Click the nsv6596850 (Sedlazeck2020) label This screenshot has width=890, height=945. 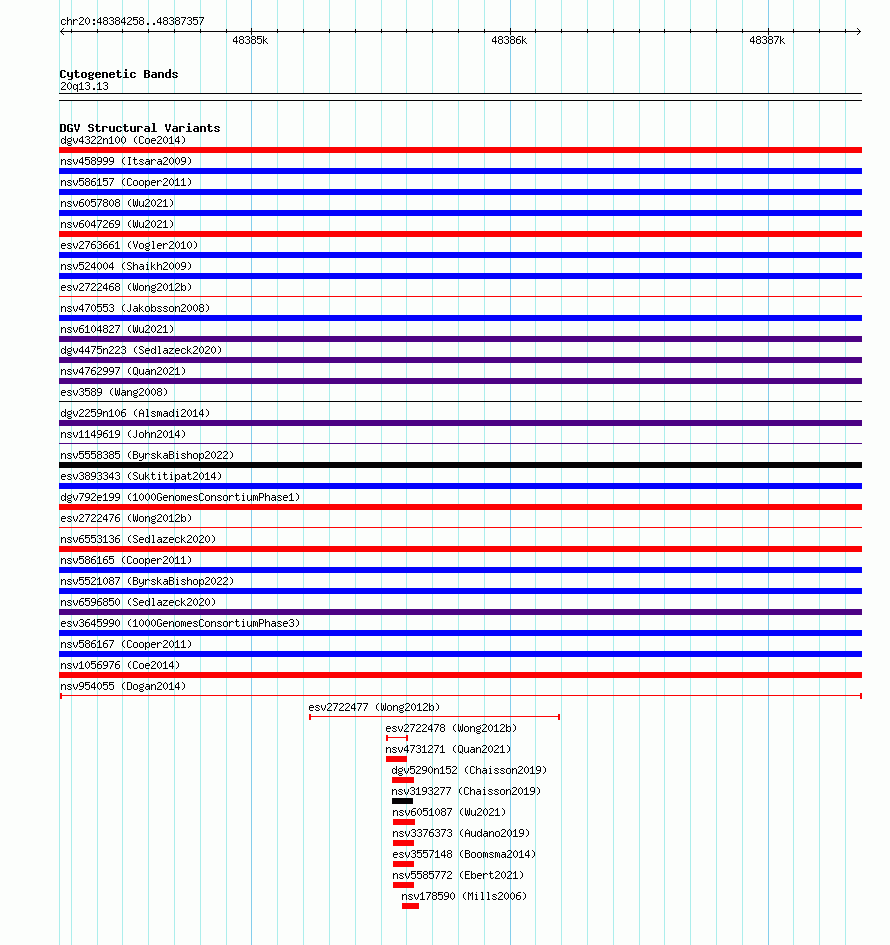point(138,602)
